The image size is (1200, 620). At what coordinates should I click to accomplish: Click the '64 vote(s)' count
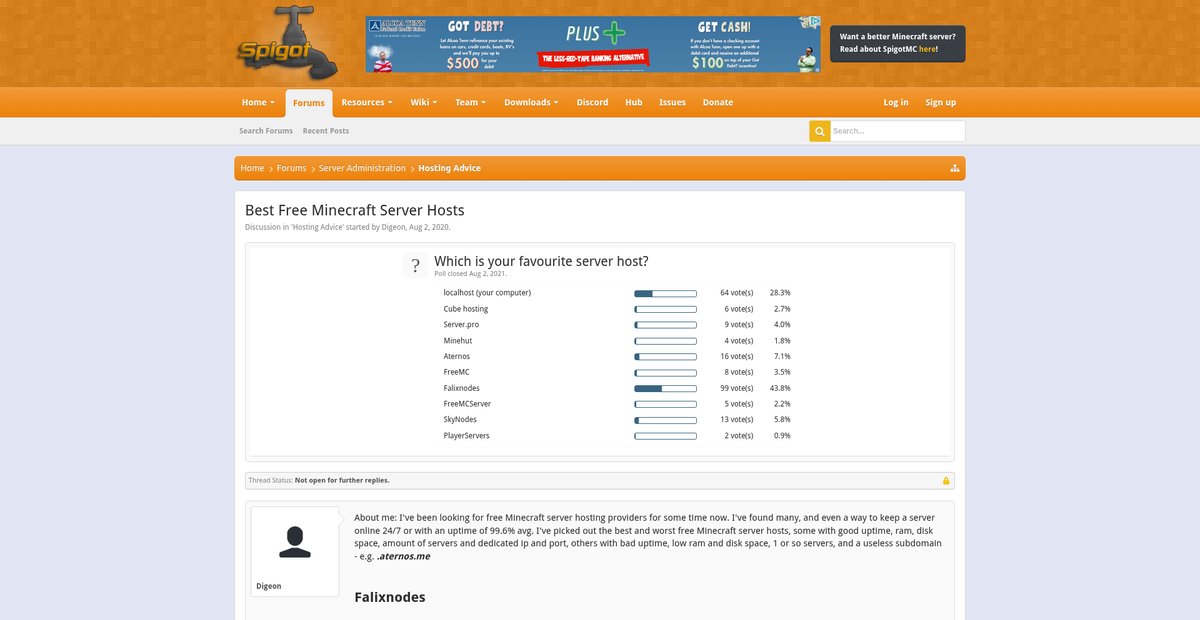[x=737, y=293]
